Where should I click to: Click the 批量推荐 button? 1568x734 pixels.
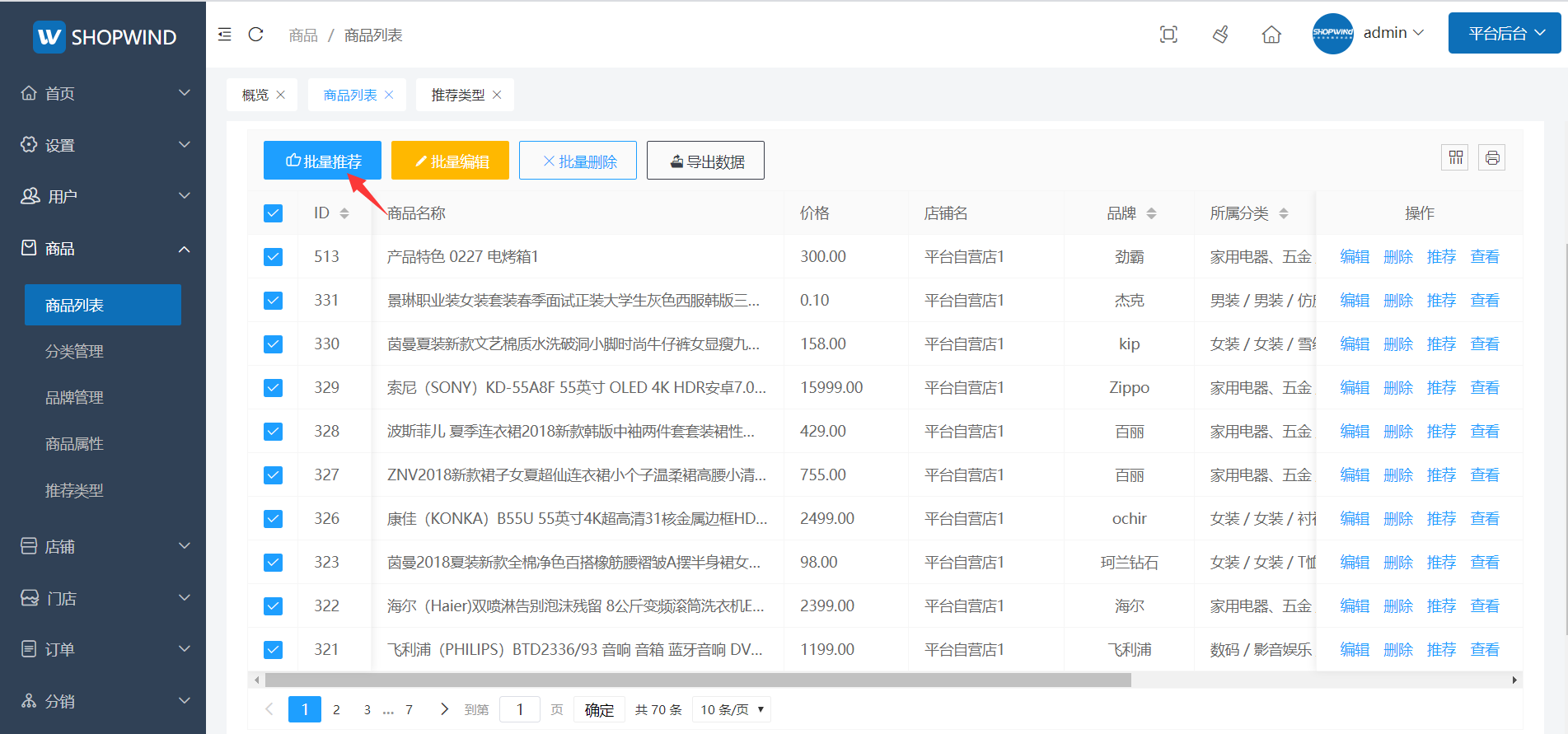tap(322, 160)
